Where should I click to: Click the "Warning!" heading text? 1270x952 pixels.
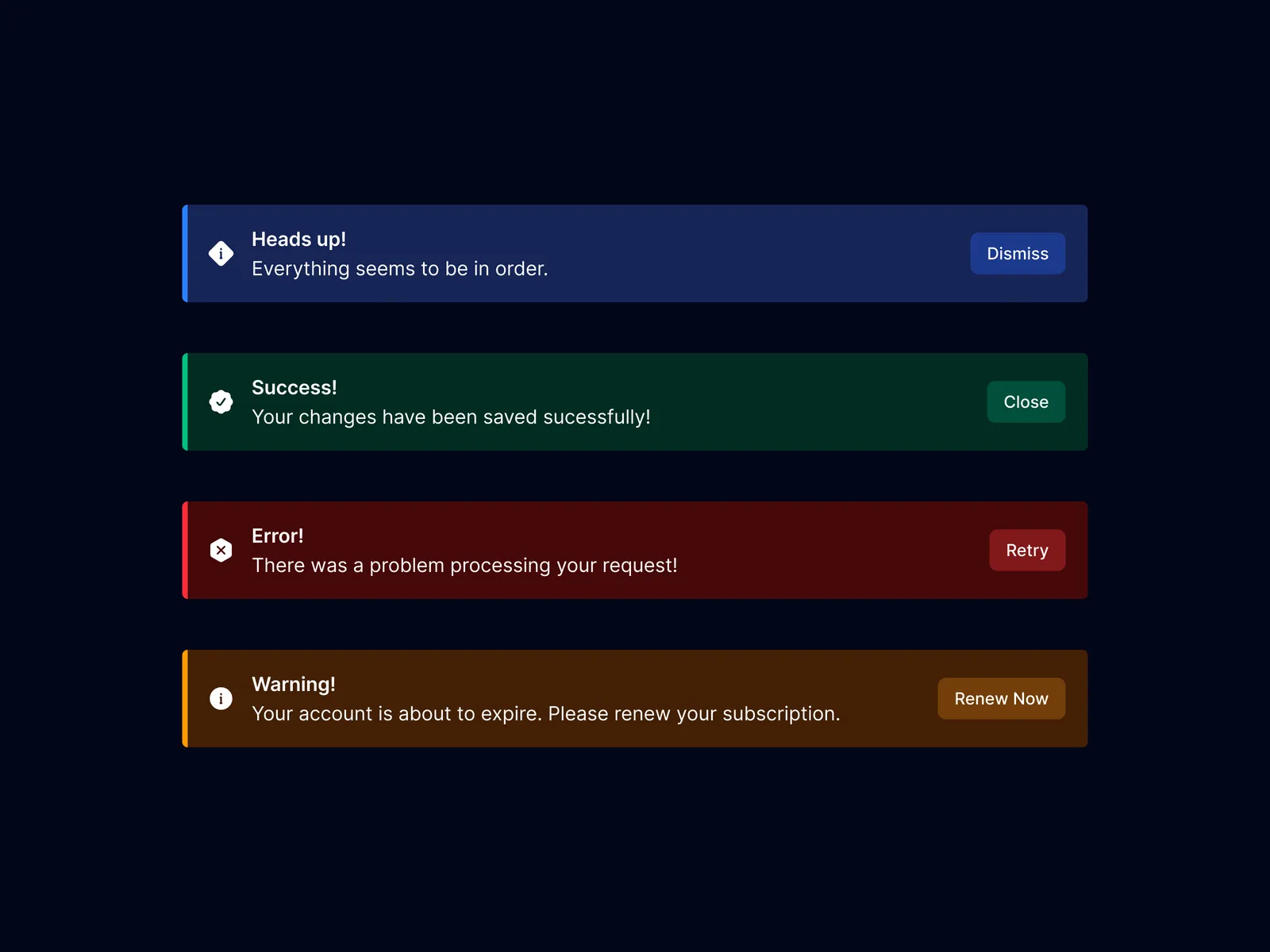pos(293,685)
